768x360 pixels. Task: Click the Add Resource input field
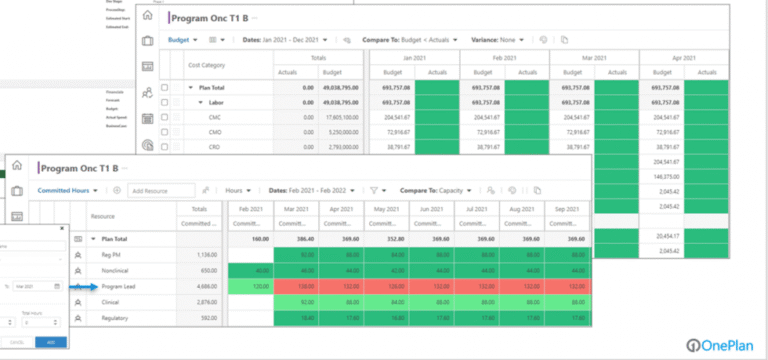tap(161, 191)
